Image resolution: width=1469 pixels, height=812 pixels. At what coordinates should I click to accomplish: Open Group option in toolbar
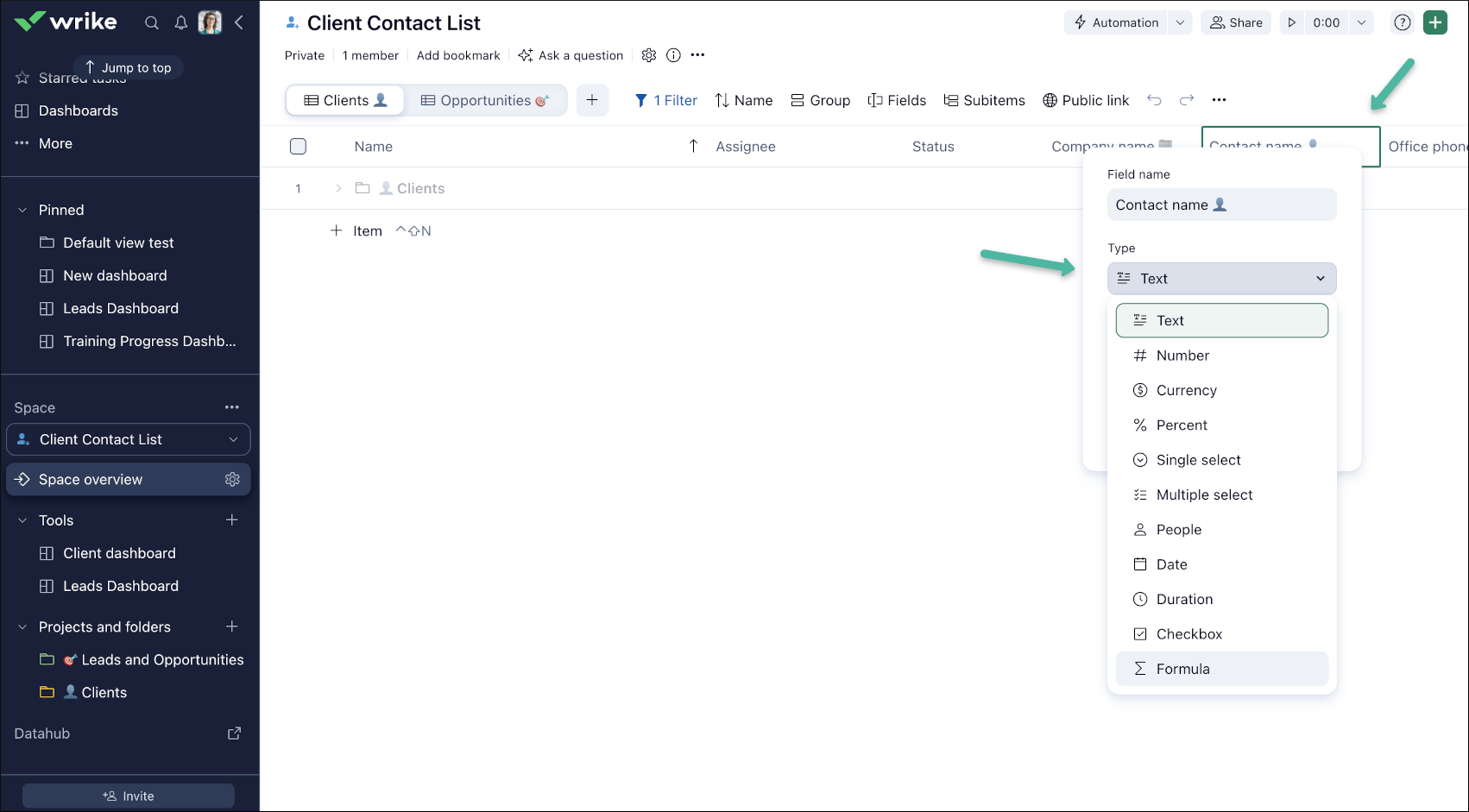pyautogui.click(x=821, y=100)
